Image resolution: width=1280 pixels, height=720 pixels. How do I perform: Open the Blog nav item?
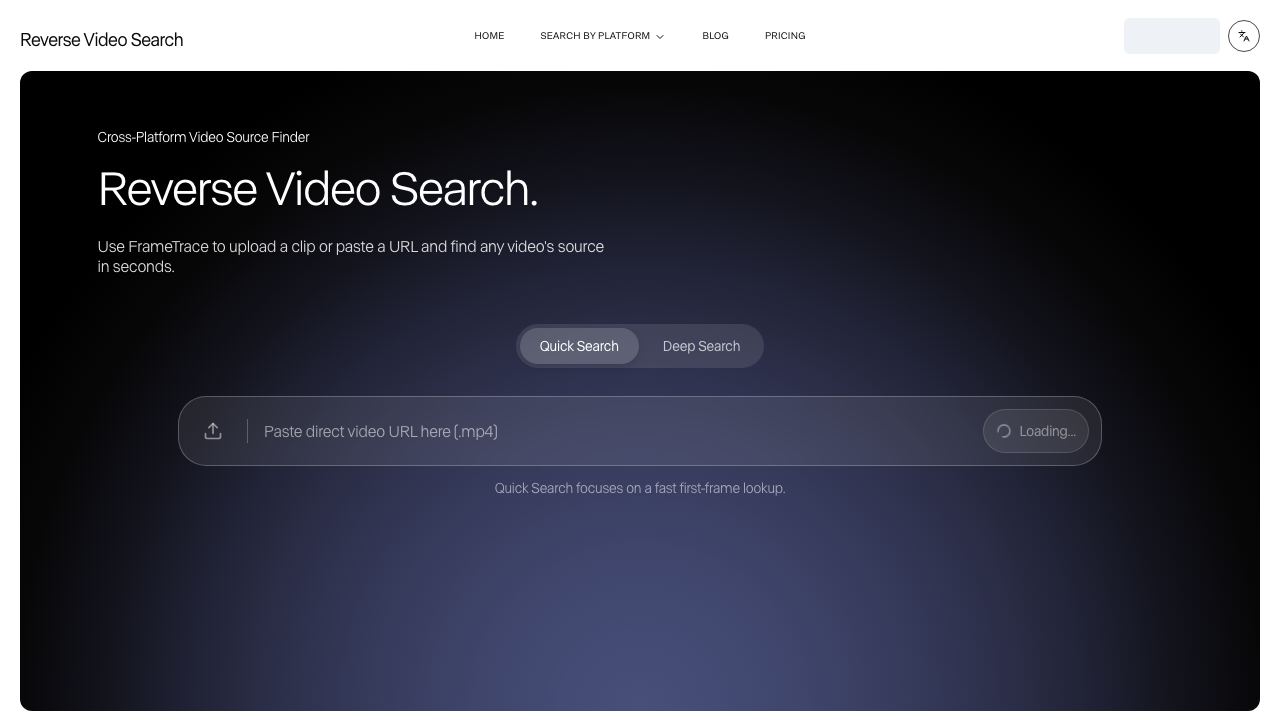point(715,36)
